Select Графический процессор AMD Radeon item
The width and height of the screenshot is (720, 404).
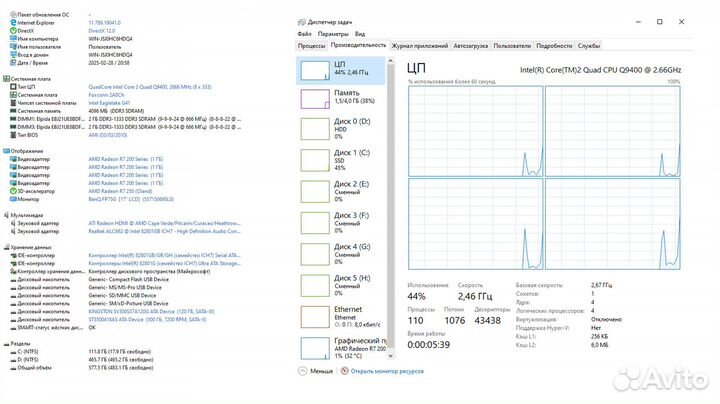click(x=340, y=348)
